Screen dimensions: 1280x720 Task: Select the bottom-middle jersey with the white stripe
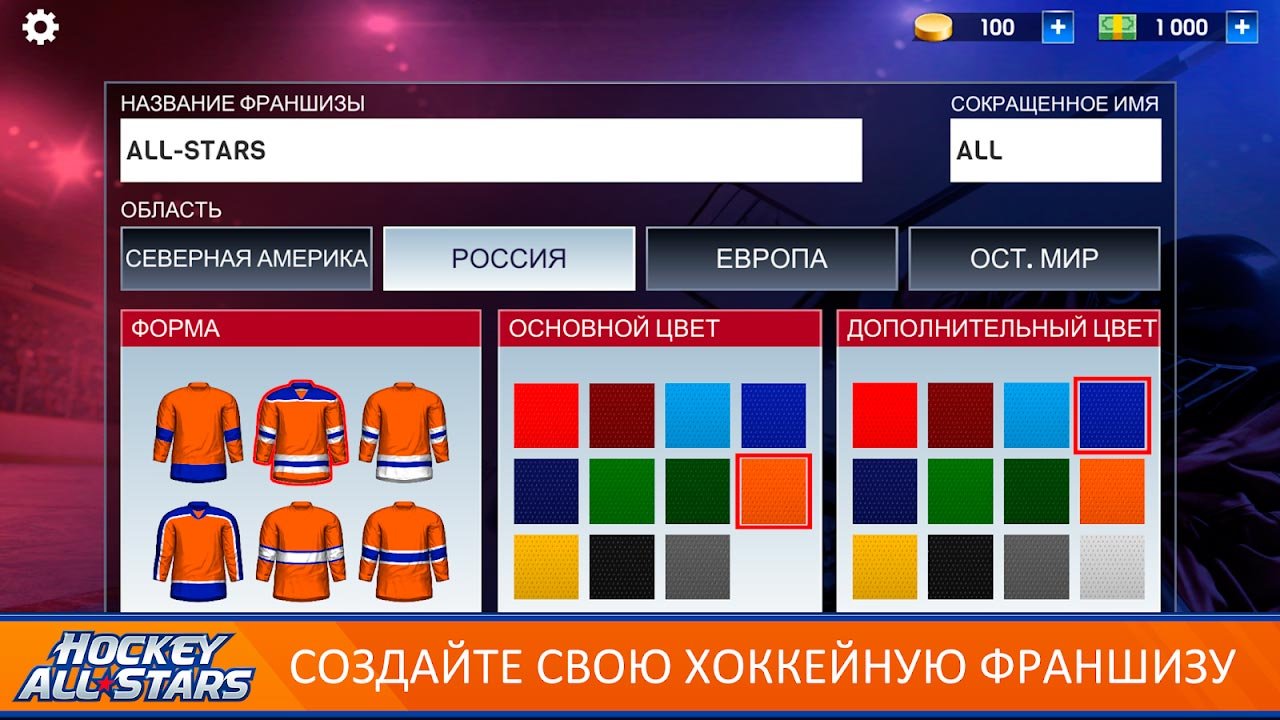pyautogui.click(x=300, y=550)
